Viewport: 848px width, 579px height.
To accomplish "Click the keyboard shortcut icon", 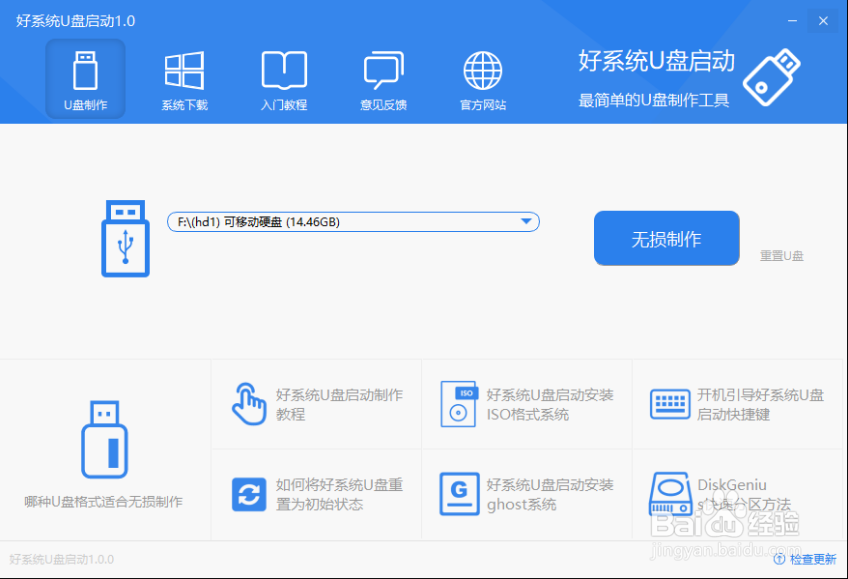I will 670,404.
